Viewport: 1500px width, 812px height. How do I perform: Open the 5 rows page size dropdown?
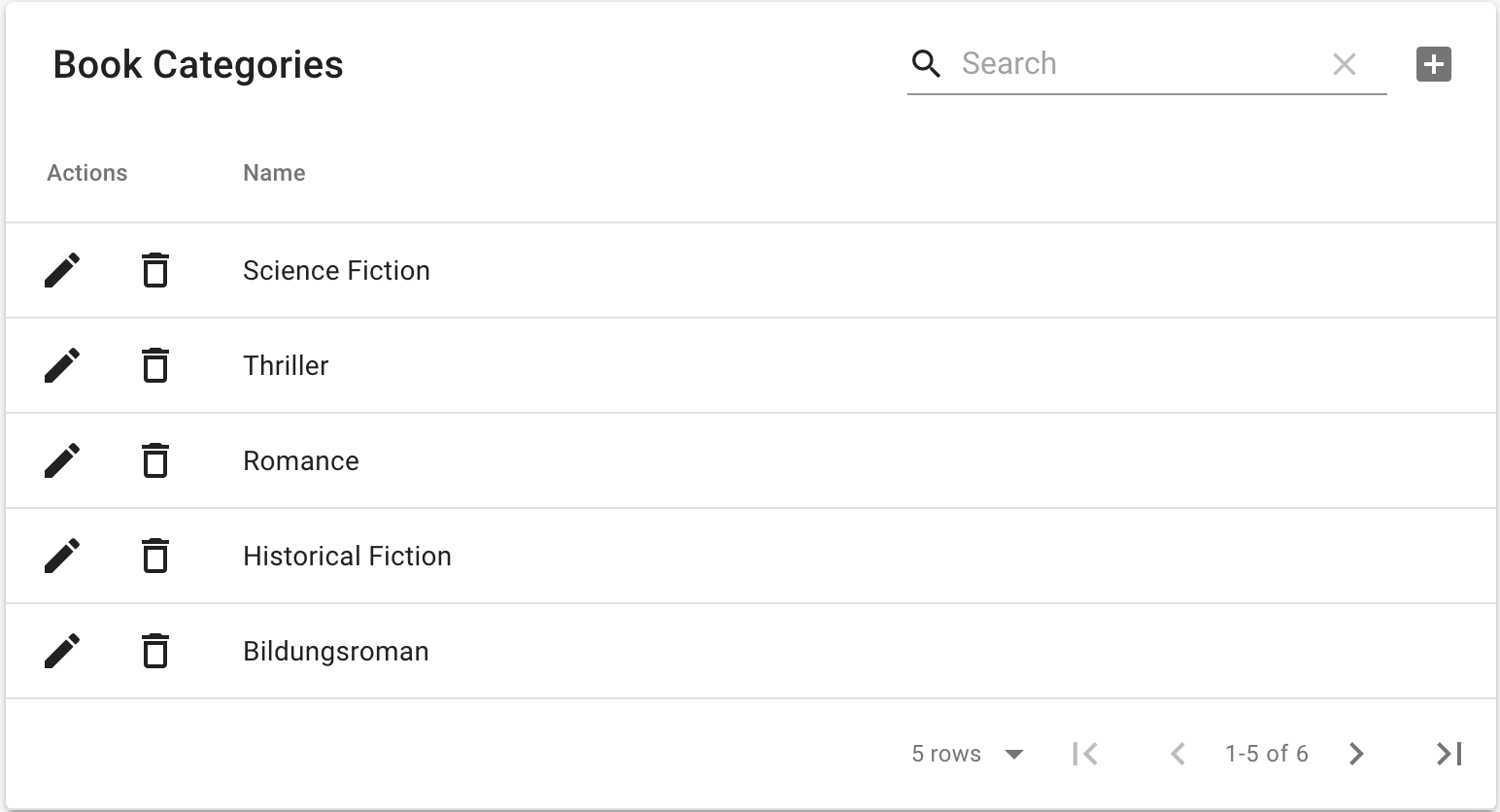(968, 754)
